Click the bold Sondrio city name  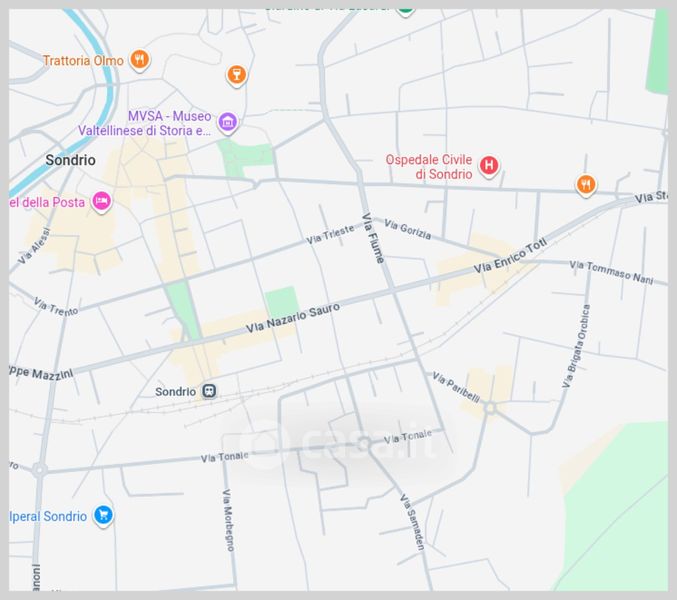pos(70,160)
